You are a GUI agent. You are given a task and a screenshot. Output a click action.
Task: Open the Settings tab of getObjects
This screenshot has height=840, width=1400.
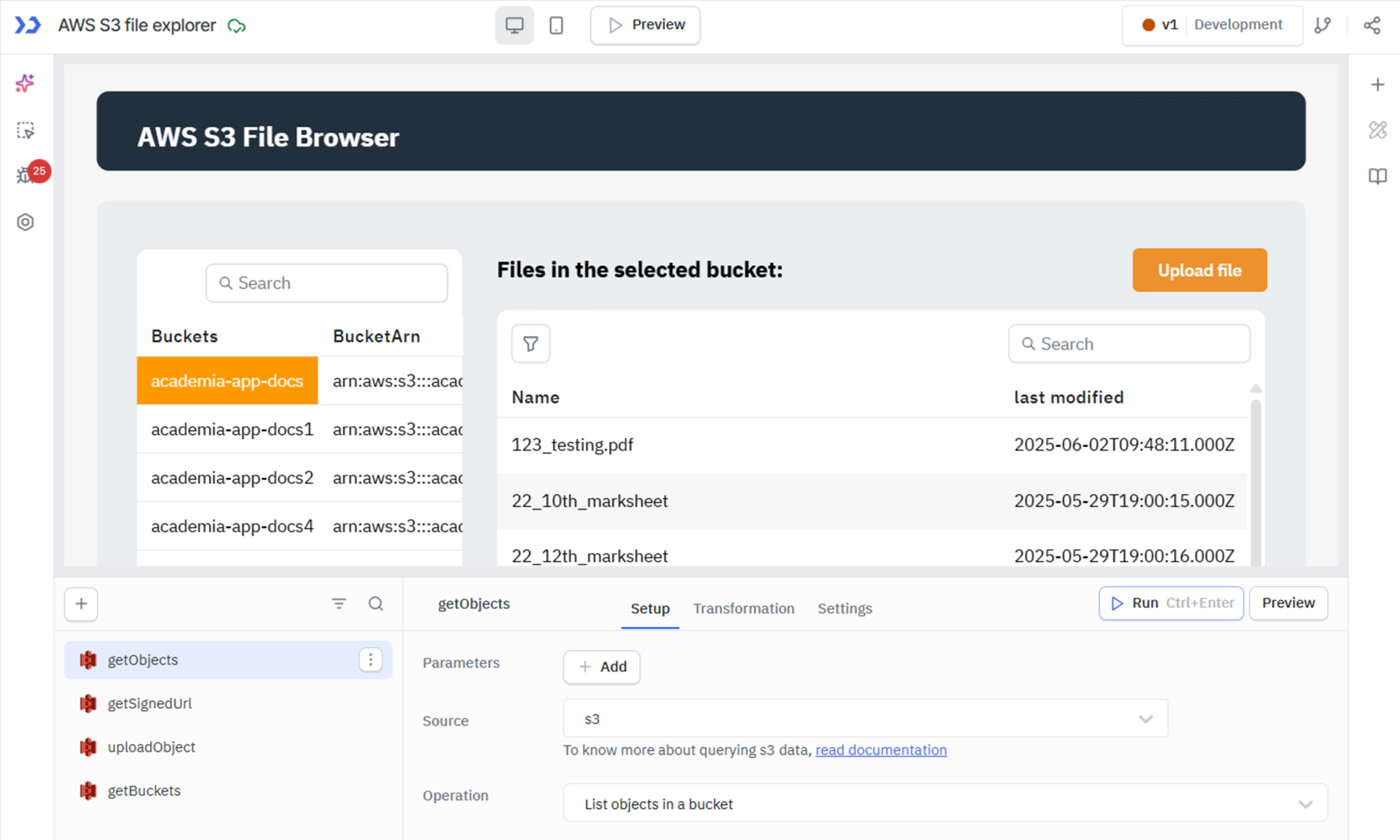tap(844, 608)
